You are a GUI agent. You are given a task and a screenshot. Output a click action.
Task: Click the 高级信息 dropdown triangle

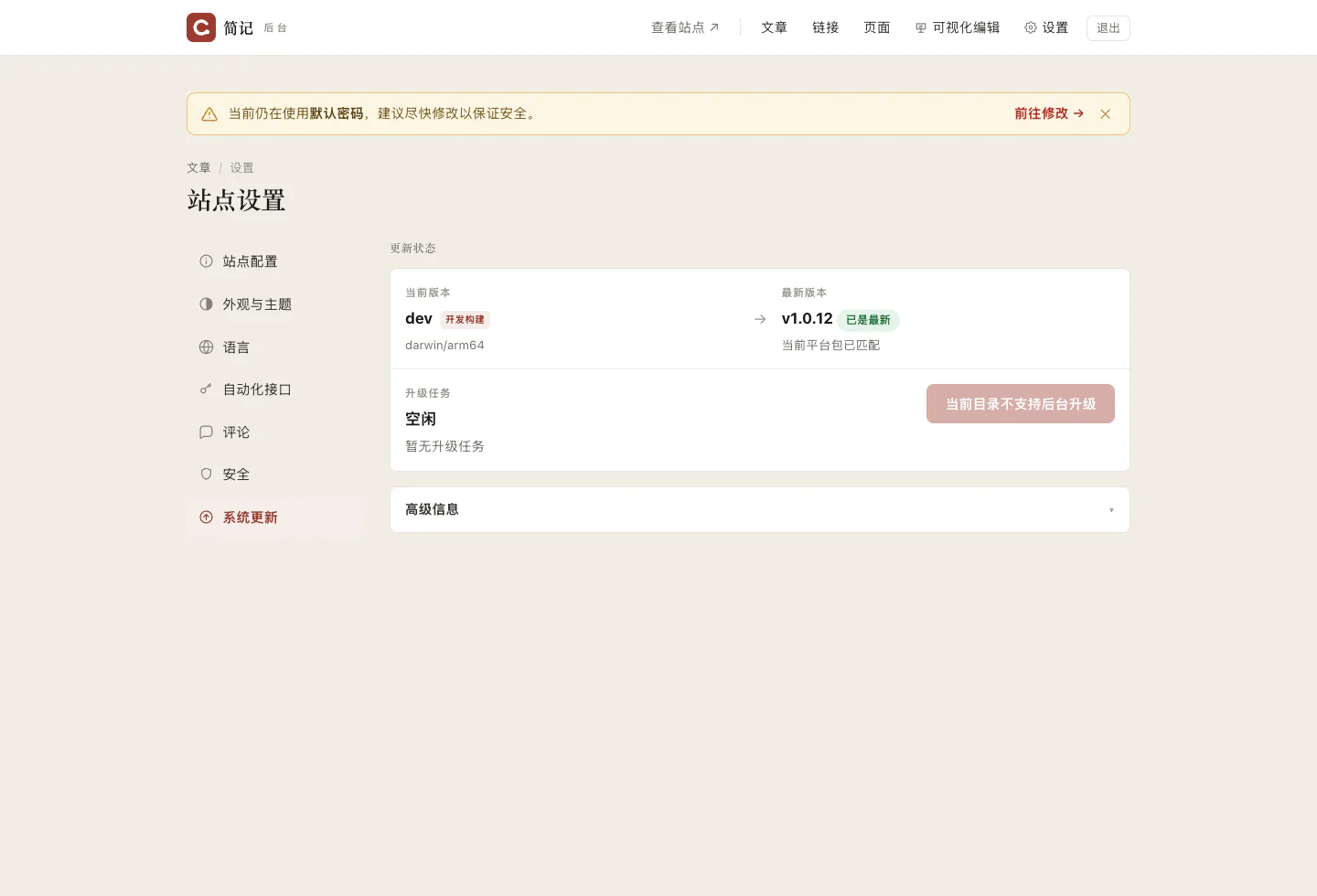(x=1111, y=510)
